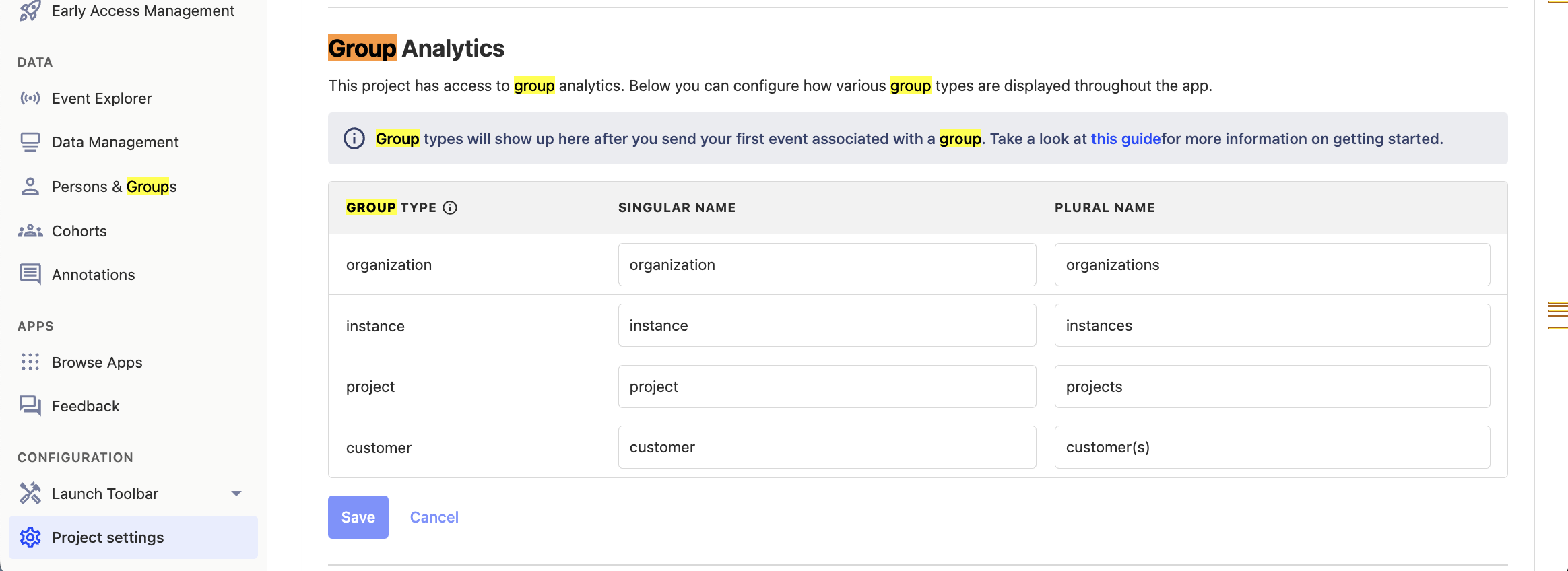This screenshot has width=1568, height=571.
Task: Click the Annotations note icon
Action: pos(30,275)
